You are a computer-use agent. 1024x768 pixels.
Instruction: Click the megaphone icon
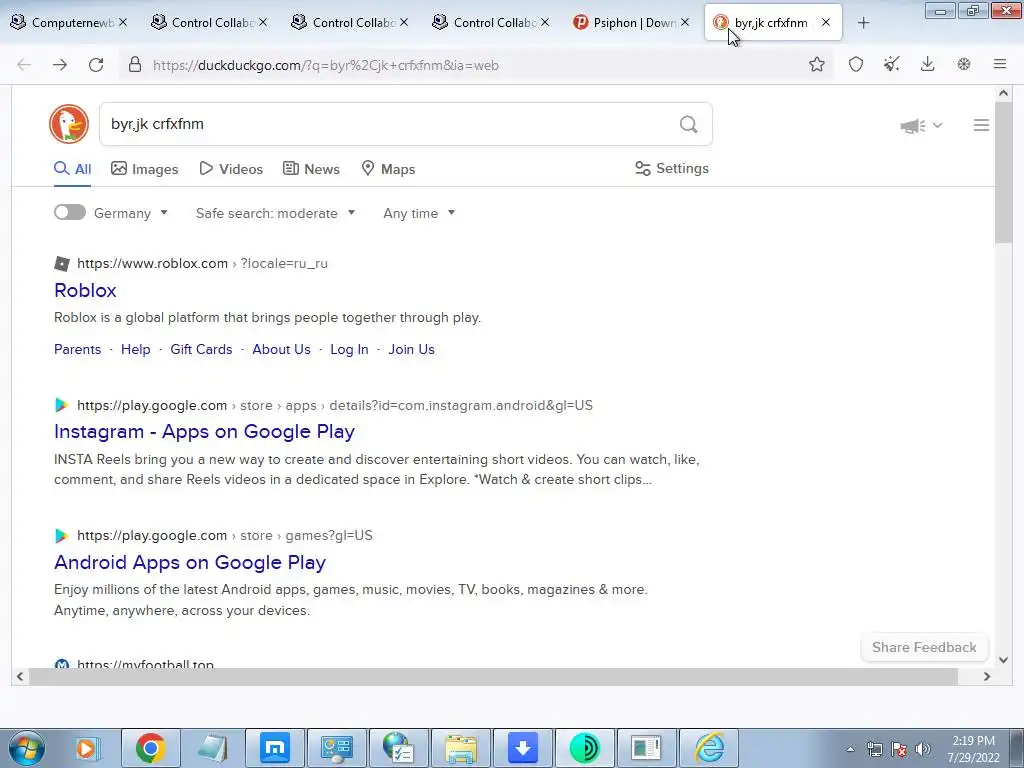coord(912,125)
